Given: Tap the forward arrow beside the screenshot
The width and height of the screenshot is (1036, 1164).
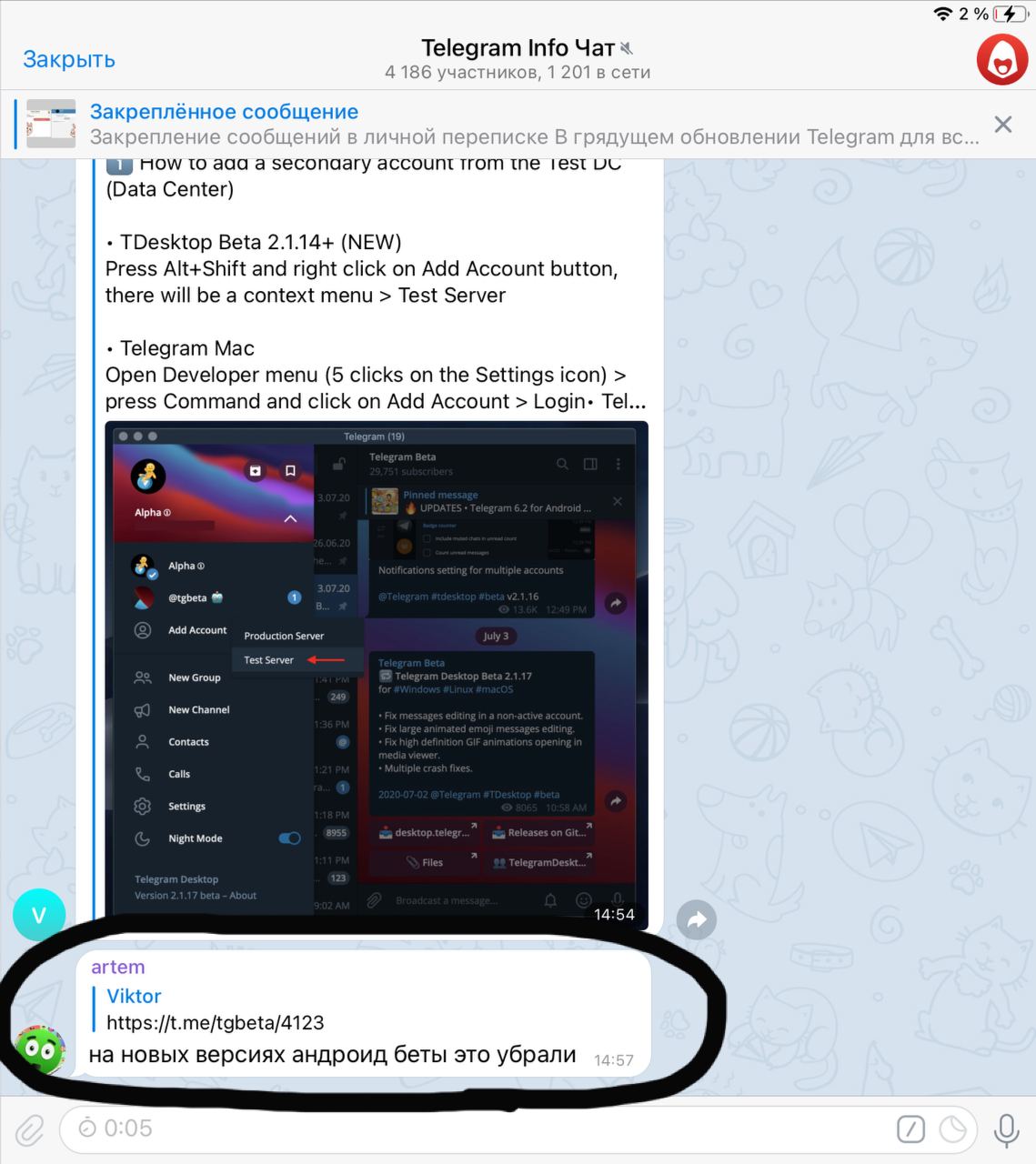Looking at the screenshot, I should [x=697, y=919].
